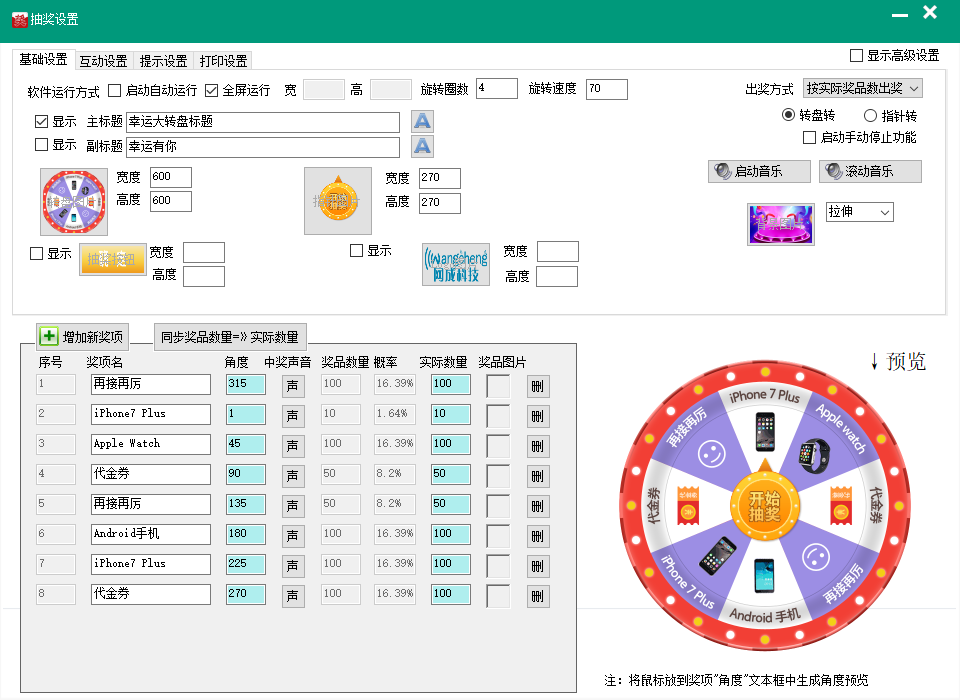This screenshot has height=700, width=960.
Task: Delete row 3 Apple Watch with 删 button
Action: coord(538,447)
